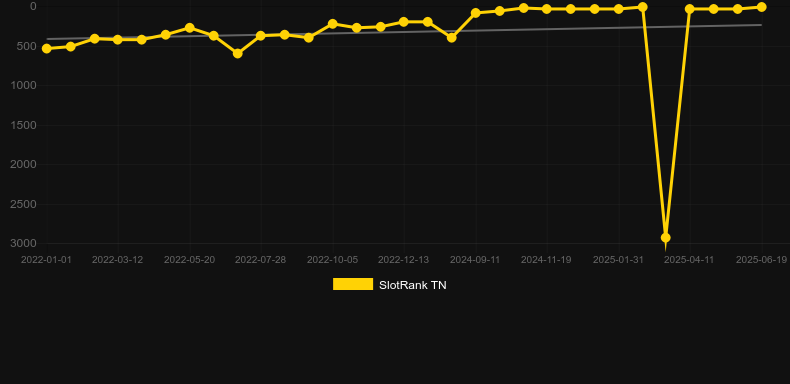Click the data point above 2022-10-05
This screenshot has height=384, width=790.
click(x=333, y=24)
